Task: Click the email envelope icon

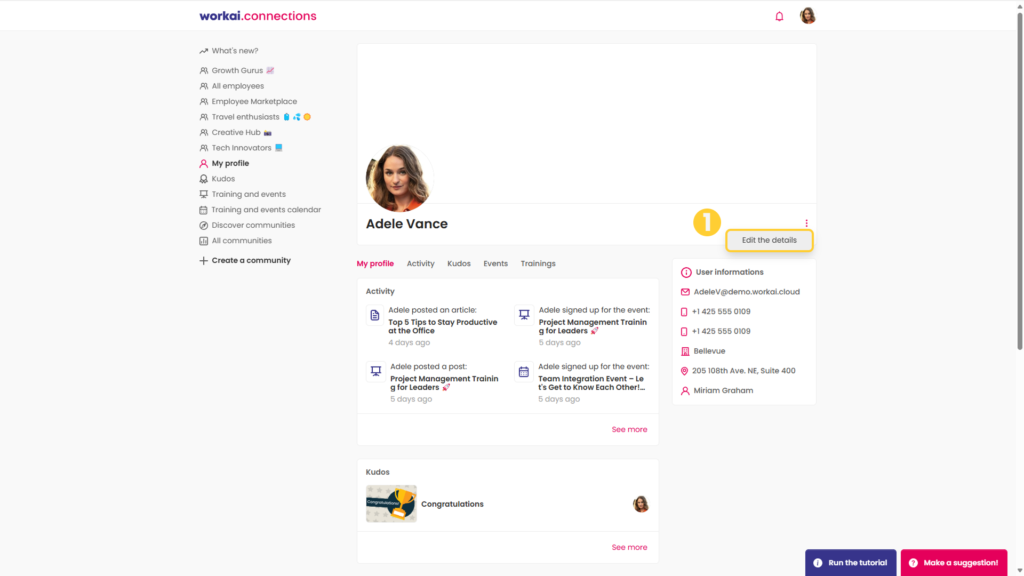Action: (x=685, y=292)
